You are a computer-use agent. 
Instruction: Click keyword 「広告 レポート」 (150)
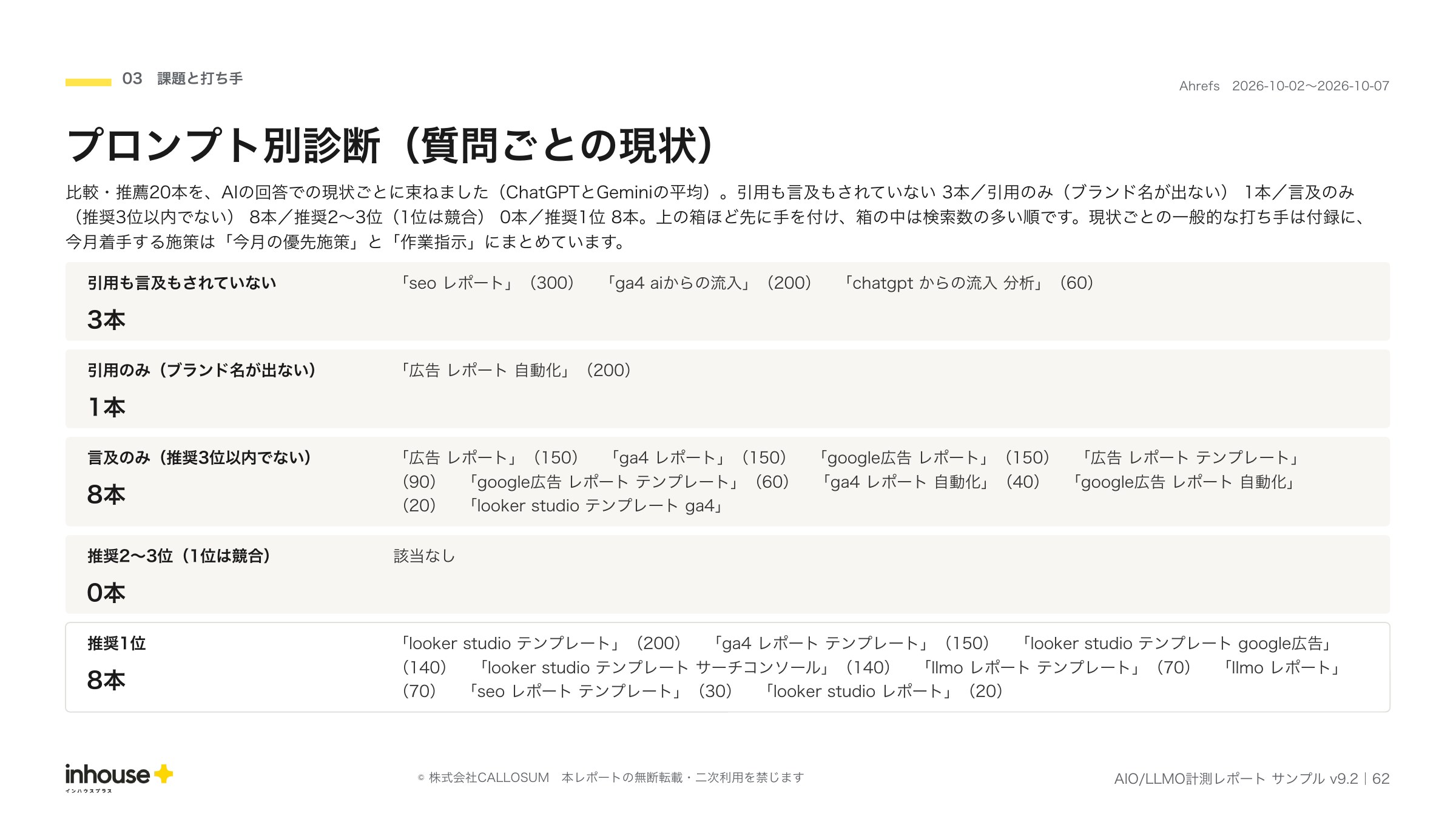tap(489, 457)
